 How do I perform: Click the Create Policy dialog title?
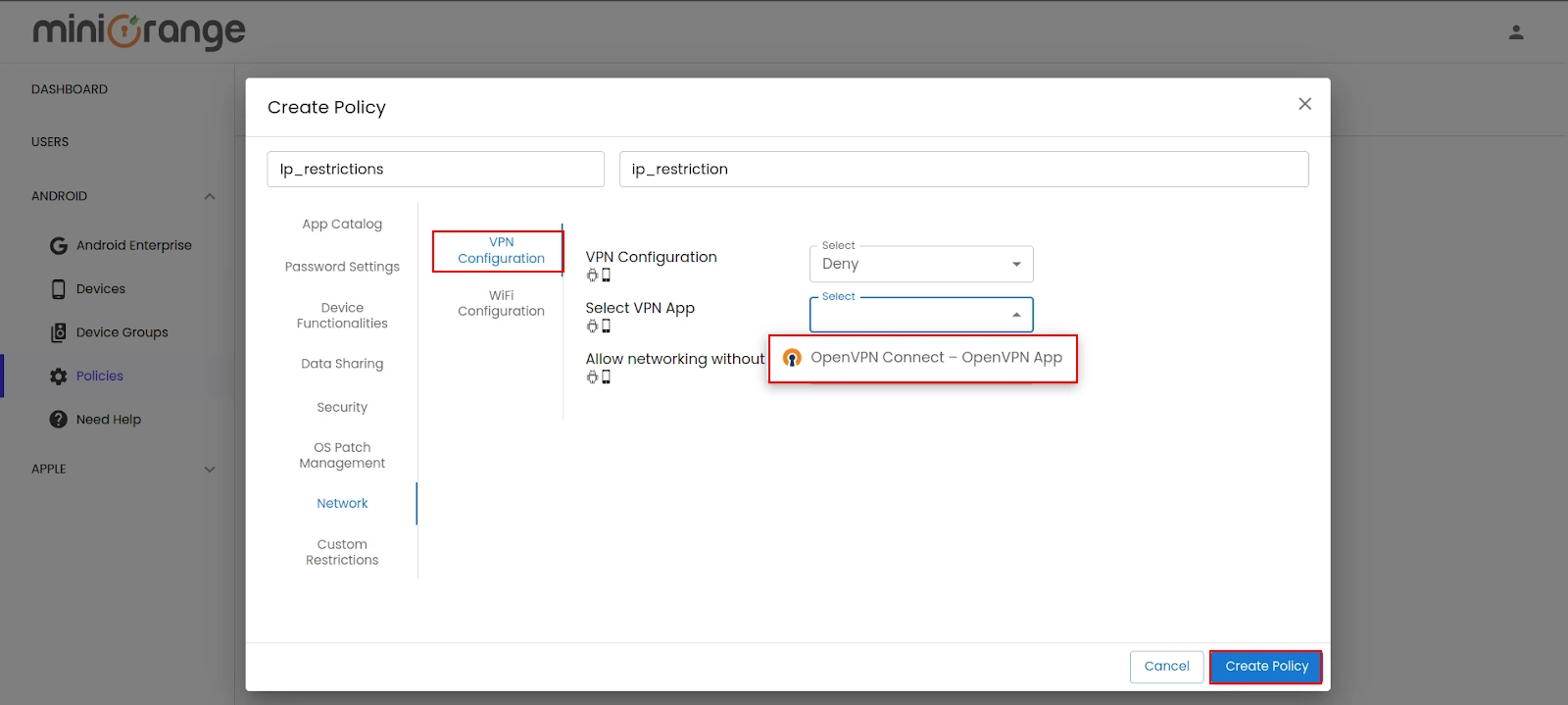pyautogui.click(x=326, y=108)
